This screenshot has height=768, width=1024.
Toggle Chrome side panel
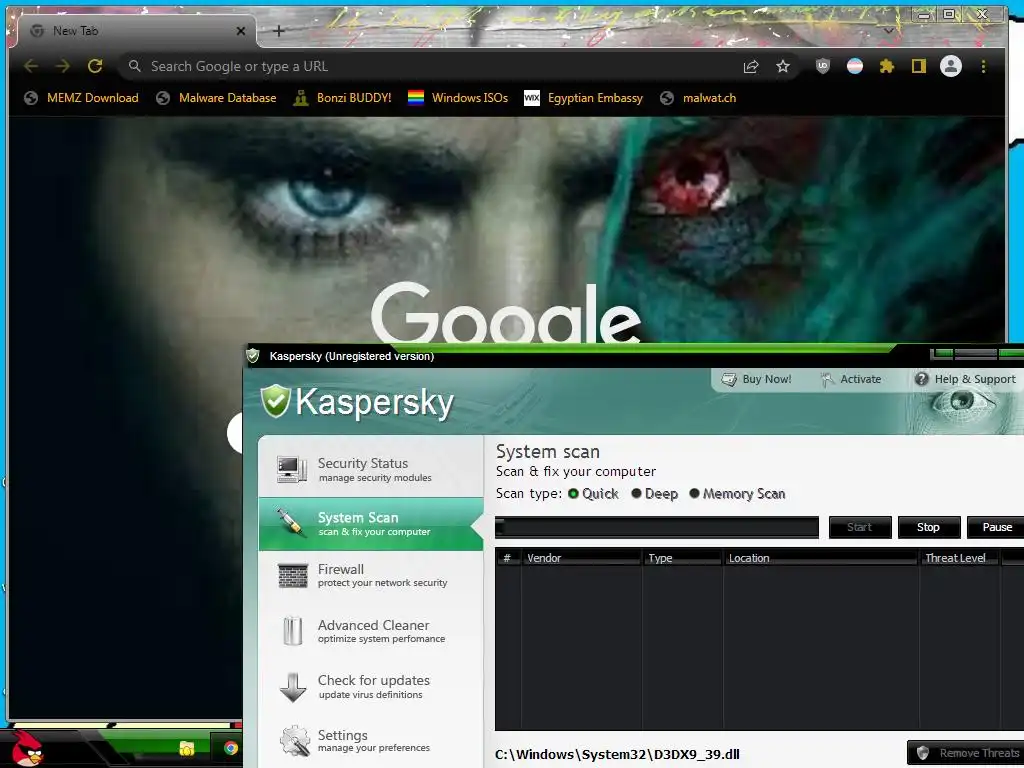pos(919,66)
